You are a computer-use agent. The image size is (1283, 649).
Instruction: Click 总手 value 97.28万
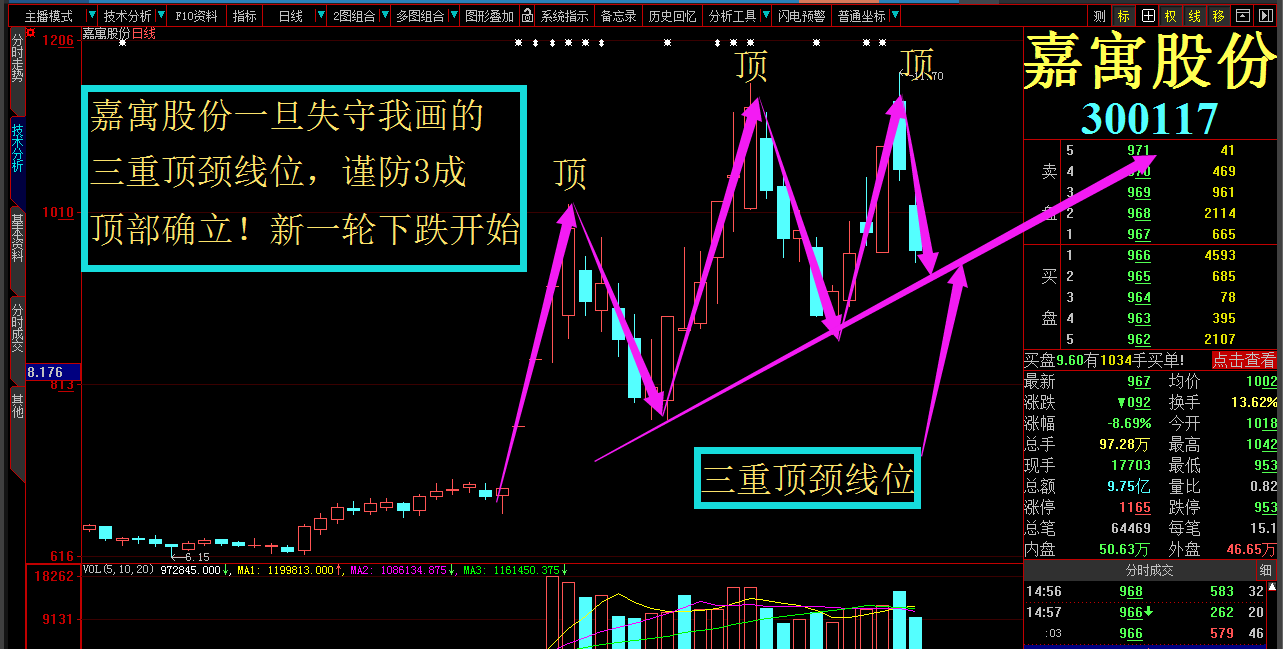1126,444
